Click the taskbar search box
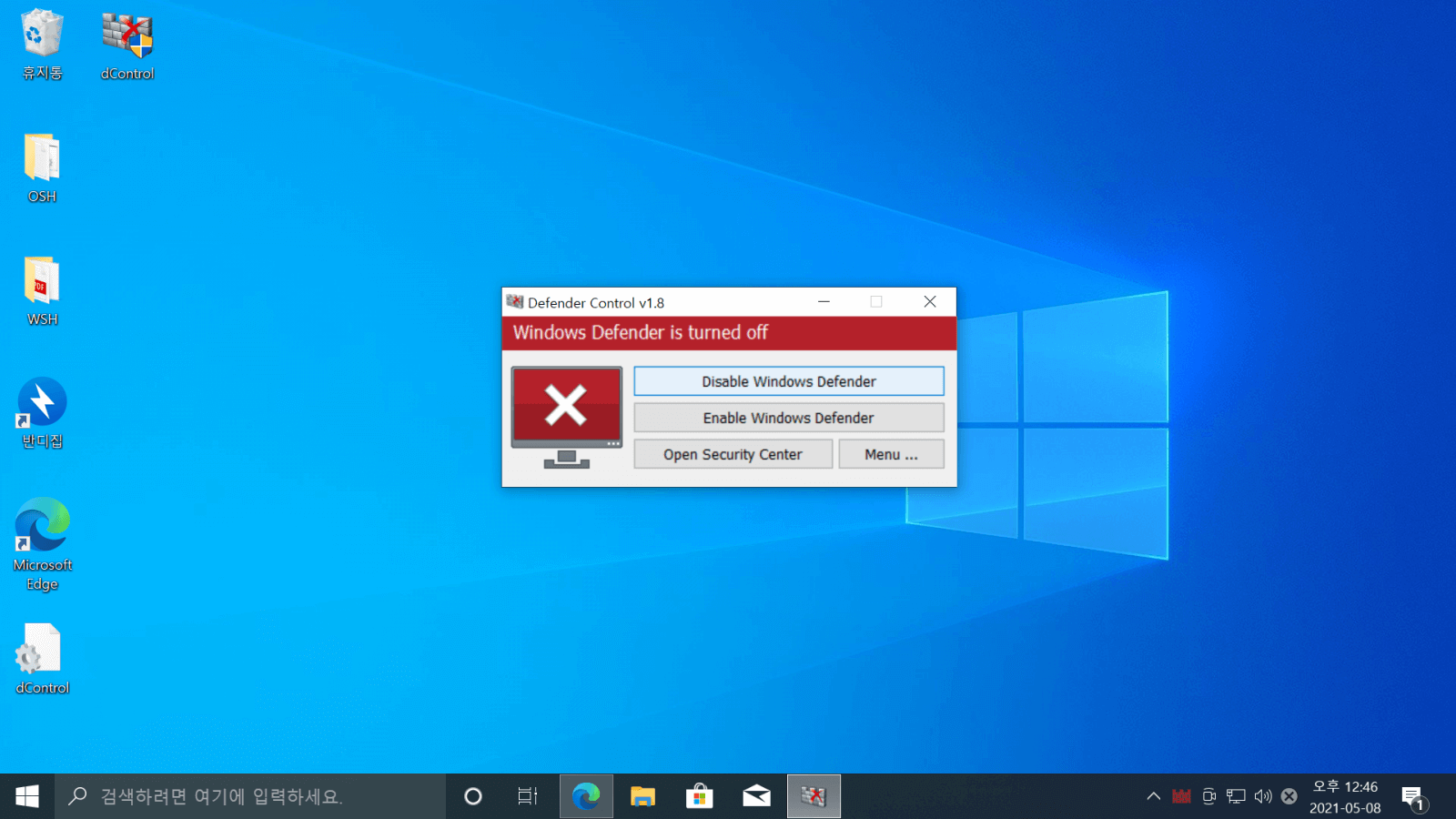 [x=250, y=796]
